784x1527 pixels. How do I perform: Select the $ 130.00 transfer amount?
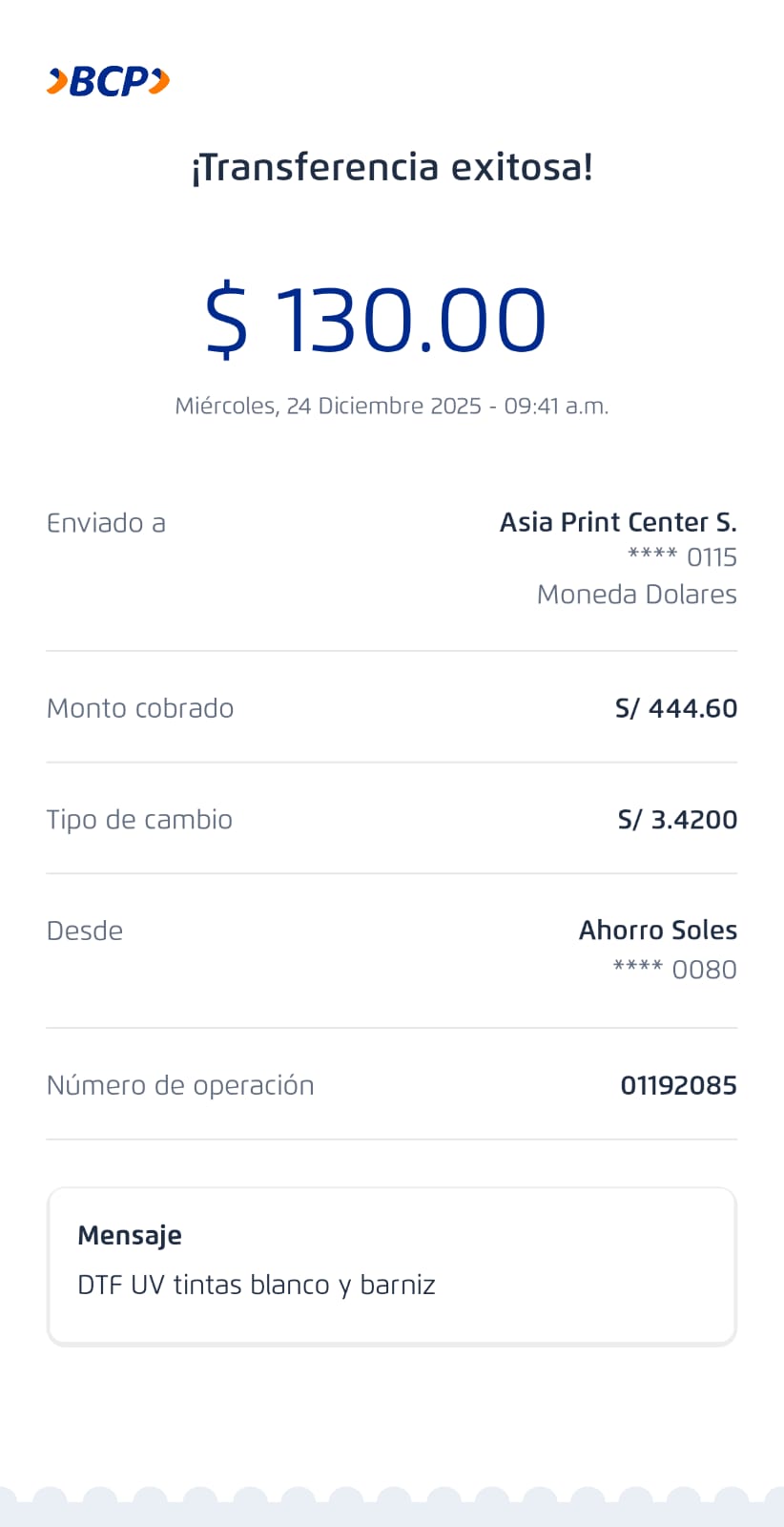tap(376, 320)
